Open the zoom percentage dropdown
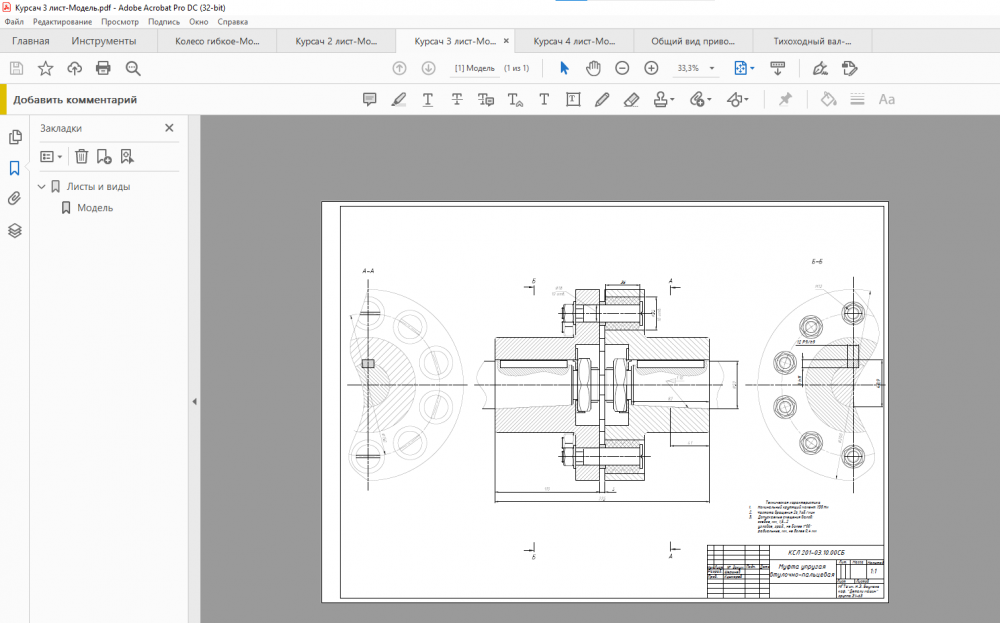Image resolution: width=1000 pixels, height=623 pixels. [x=712, y=68]
